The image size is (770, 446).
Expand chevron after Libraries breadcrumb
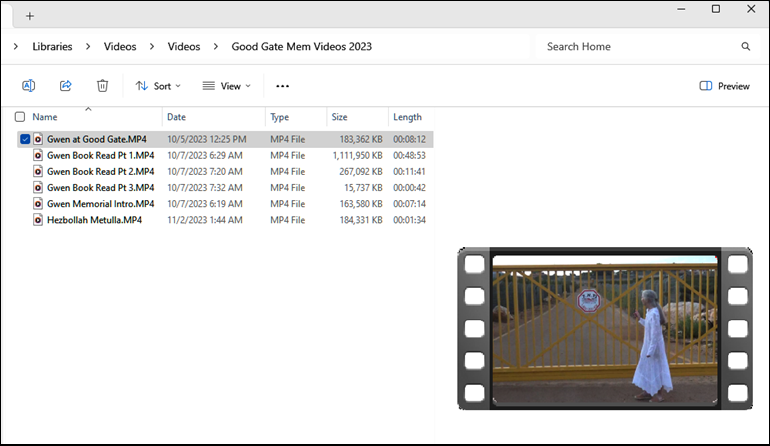click(88, 47)
